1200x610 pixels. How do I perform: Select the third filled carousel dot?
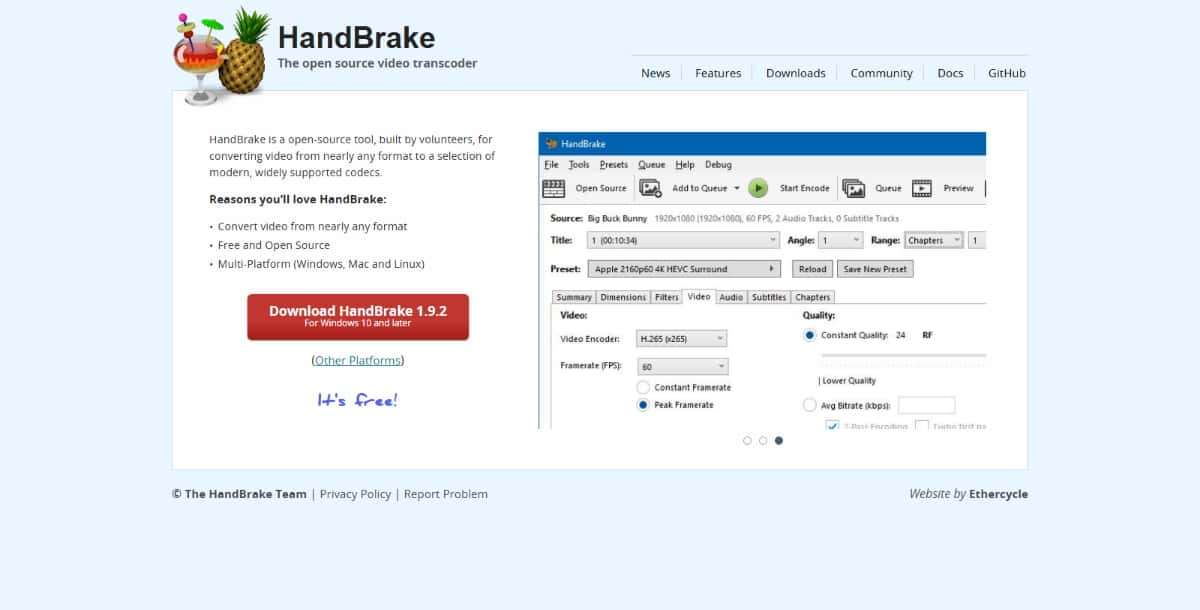click(779, 440)
